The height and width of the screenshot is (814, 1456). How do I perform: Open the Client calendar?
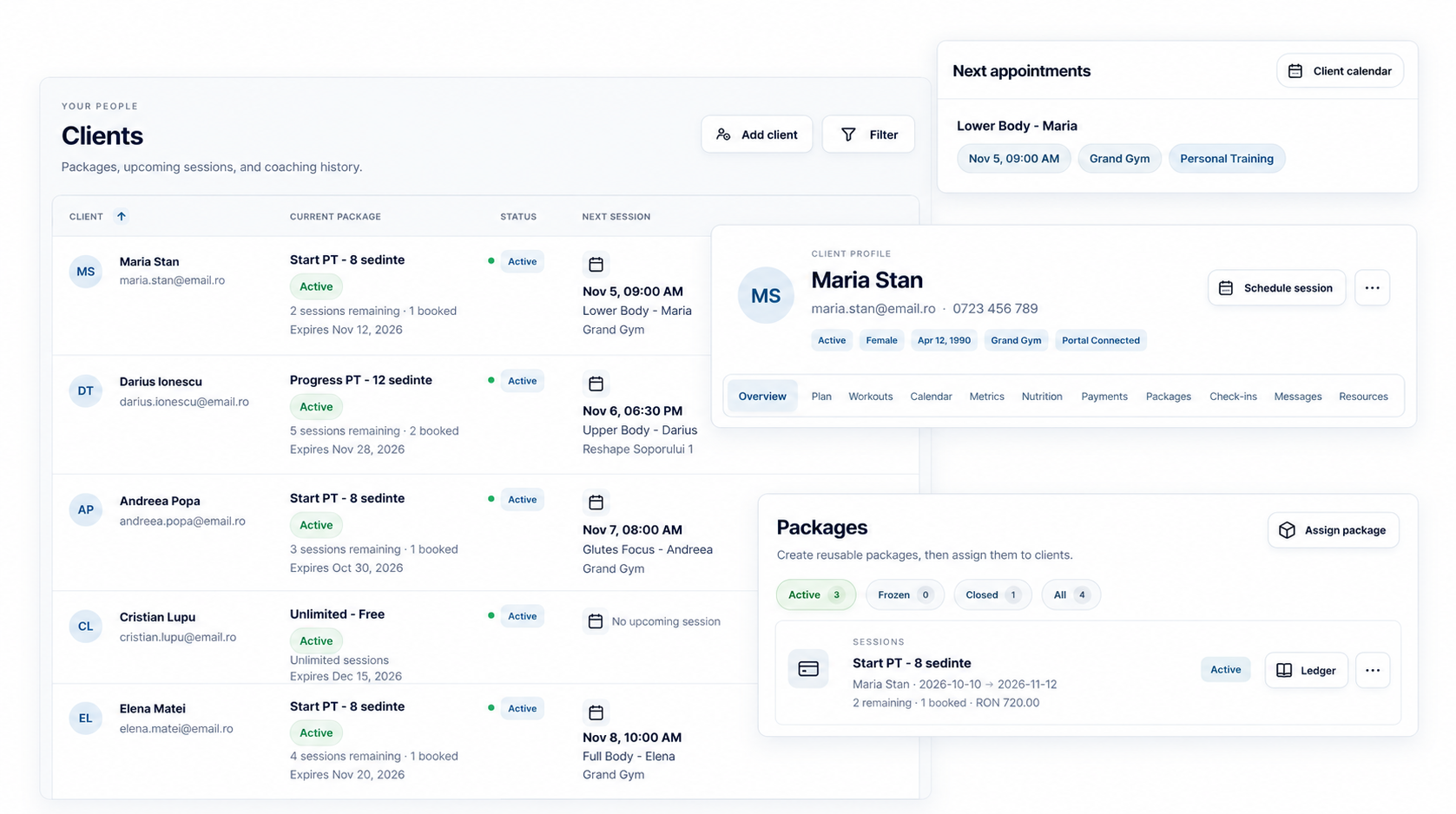(1341, 71)
